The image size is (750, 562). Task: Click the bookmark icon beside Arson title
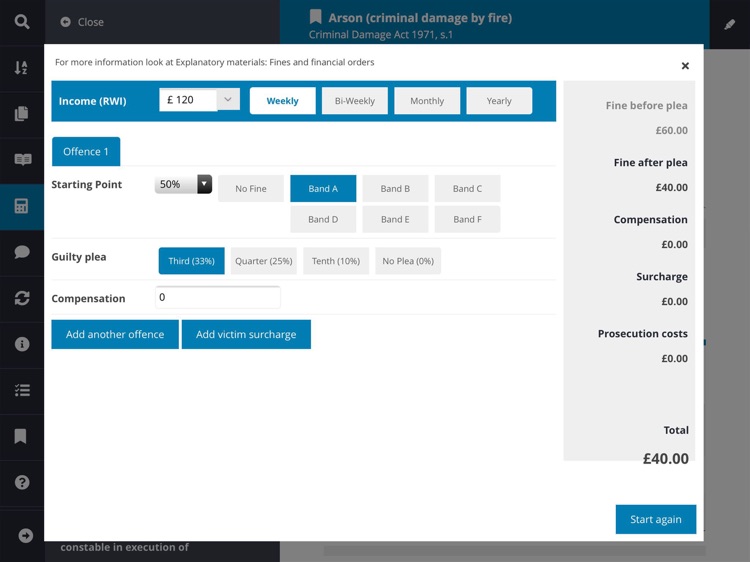click(315, 17)
